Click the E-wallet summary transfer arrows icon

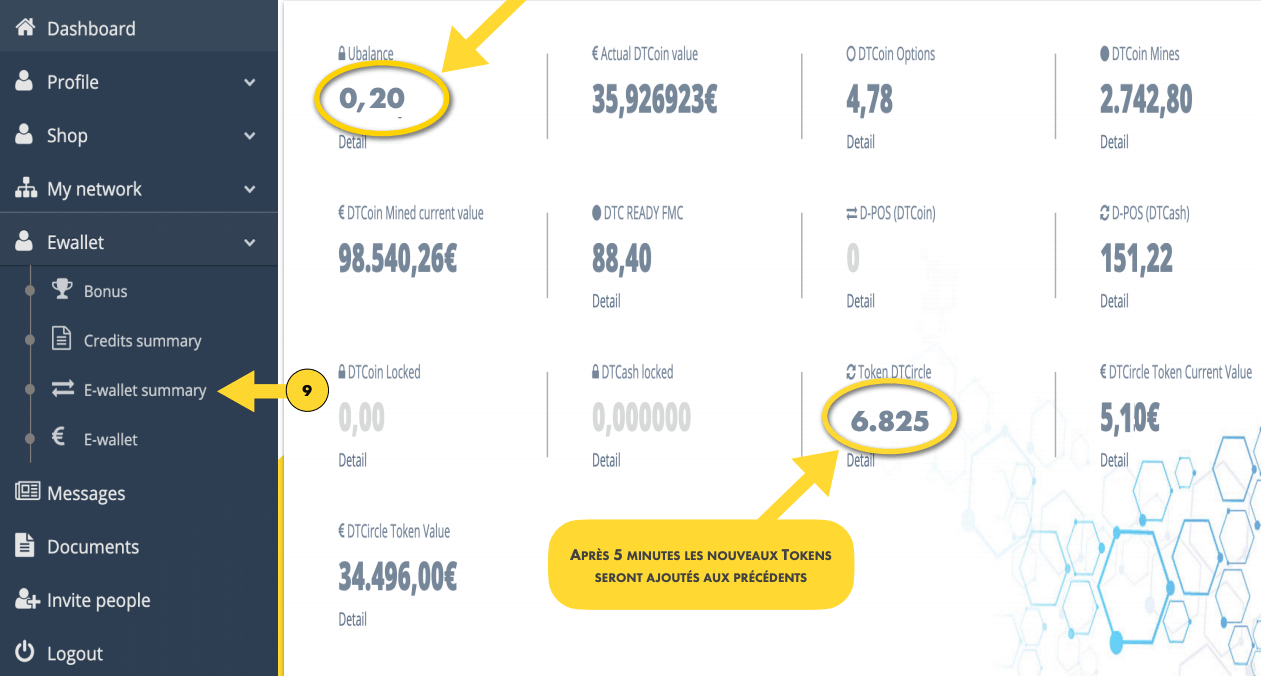[x=62, y=389]
